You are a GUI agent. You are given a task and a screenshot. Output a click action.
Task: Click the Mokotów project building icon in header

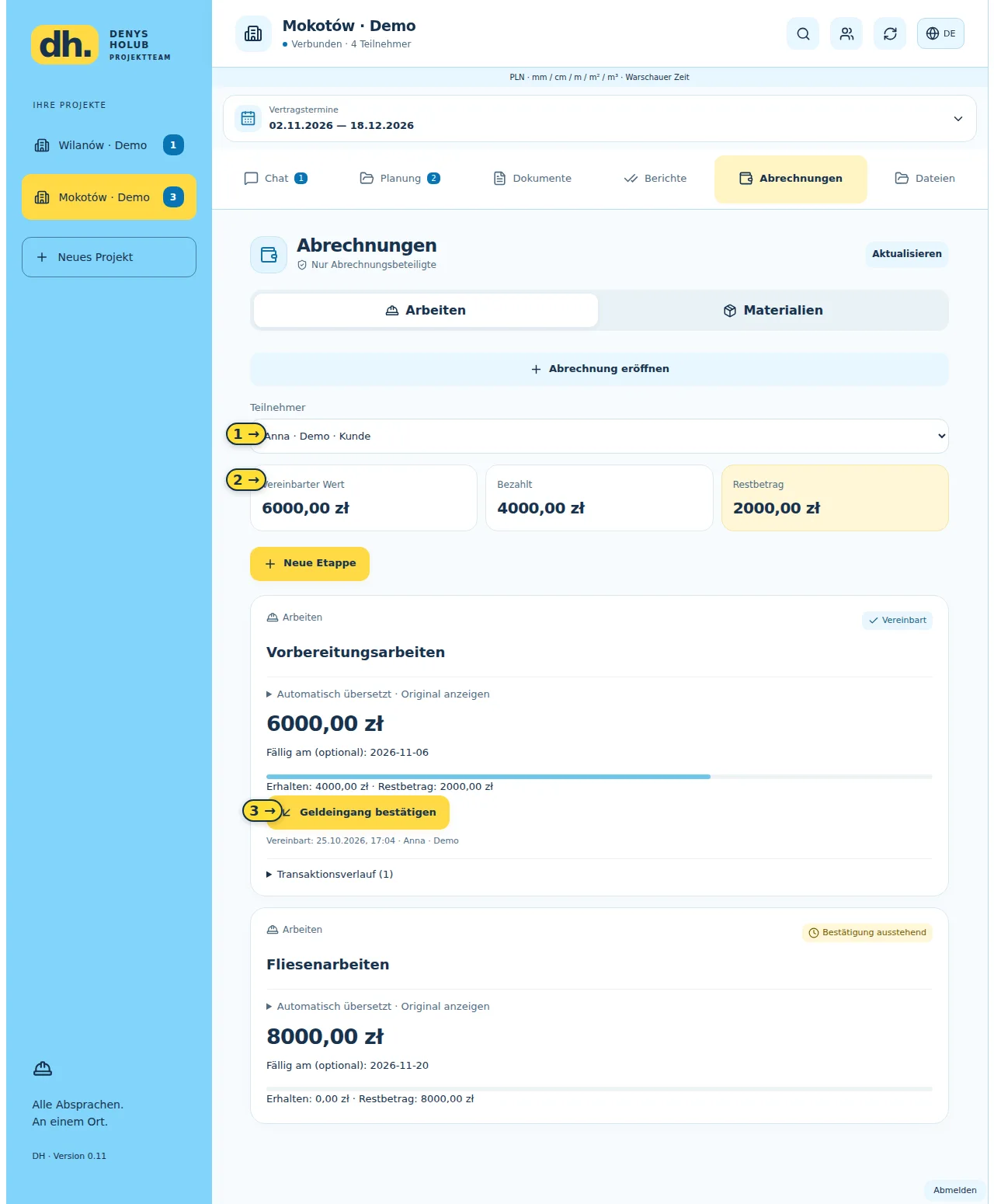click(x=253, y=33)
